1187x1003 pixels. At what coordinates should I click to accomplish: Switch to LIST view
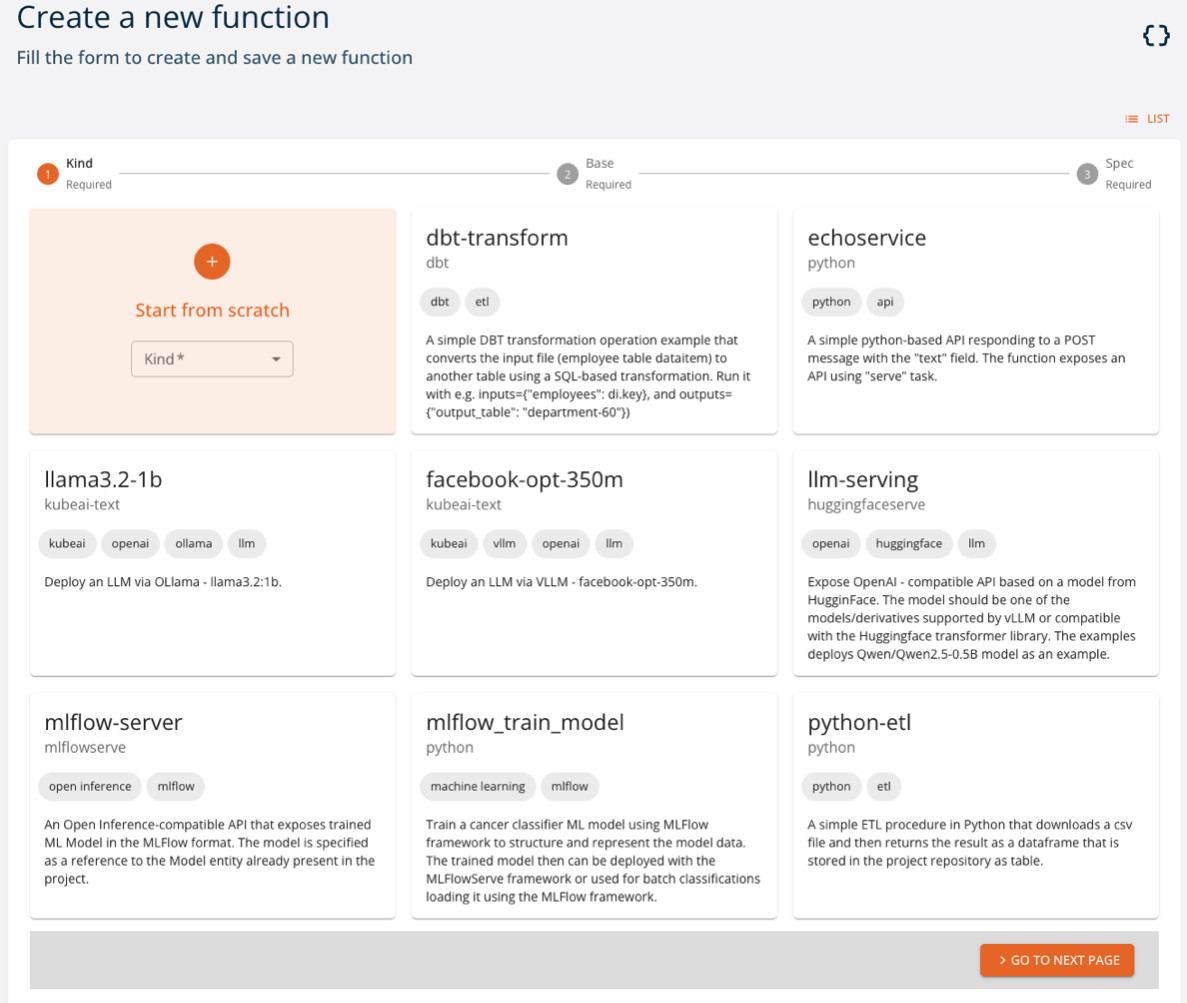click(1147, 118)
